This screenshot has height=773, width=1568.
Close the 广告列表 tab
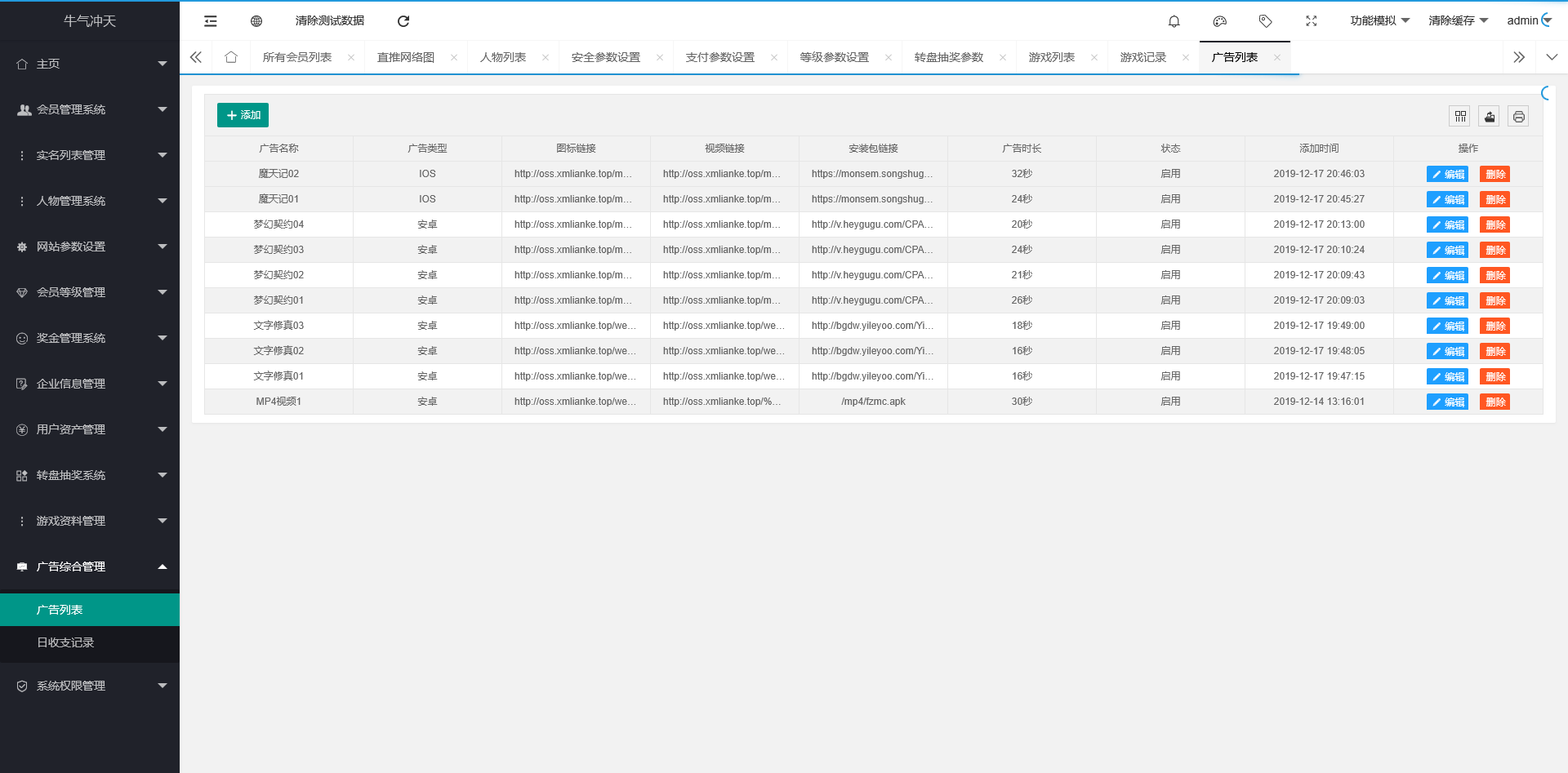pos(1277,57)
